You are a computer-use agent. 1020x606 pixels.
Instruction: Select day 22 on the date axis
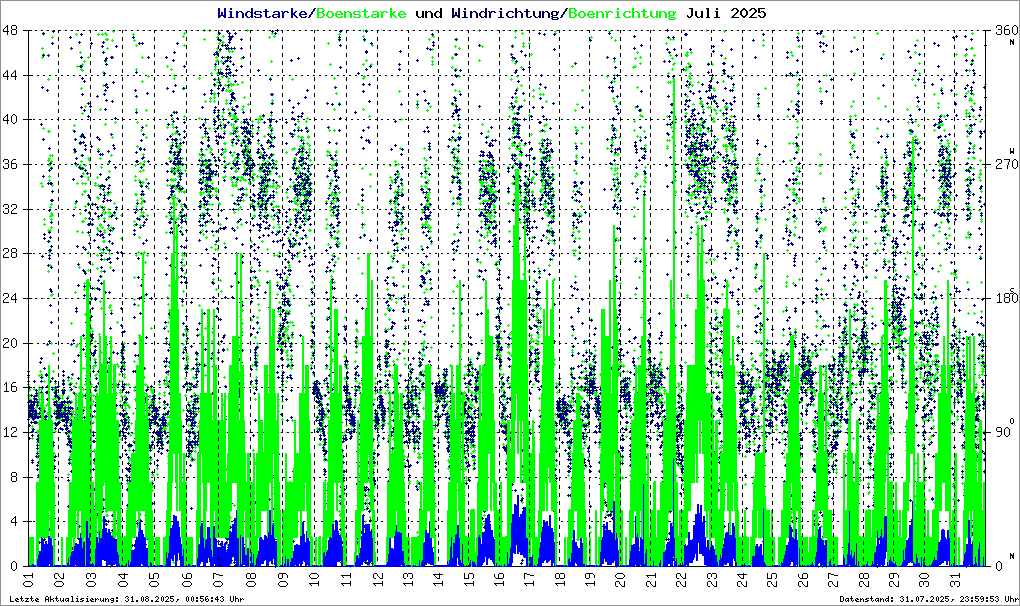682,579
